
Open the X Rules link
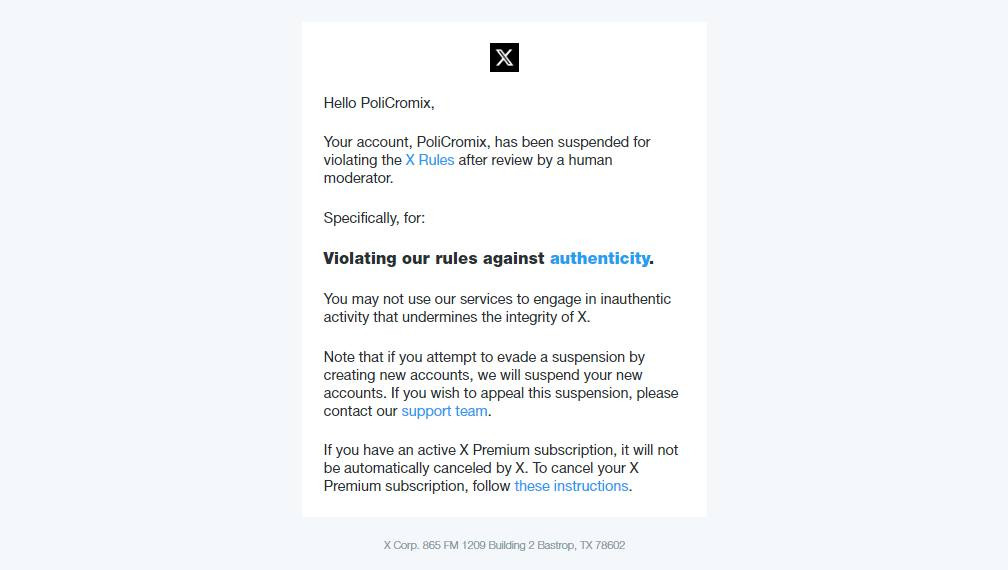click(429, 160)
